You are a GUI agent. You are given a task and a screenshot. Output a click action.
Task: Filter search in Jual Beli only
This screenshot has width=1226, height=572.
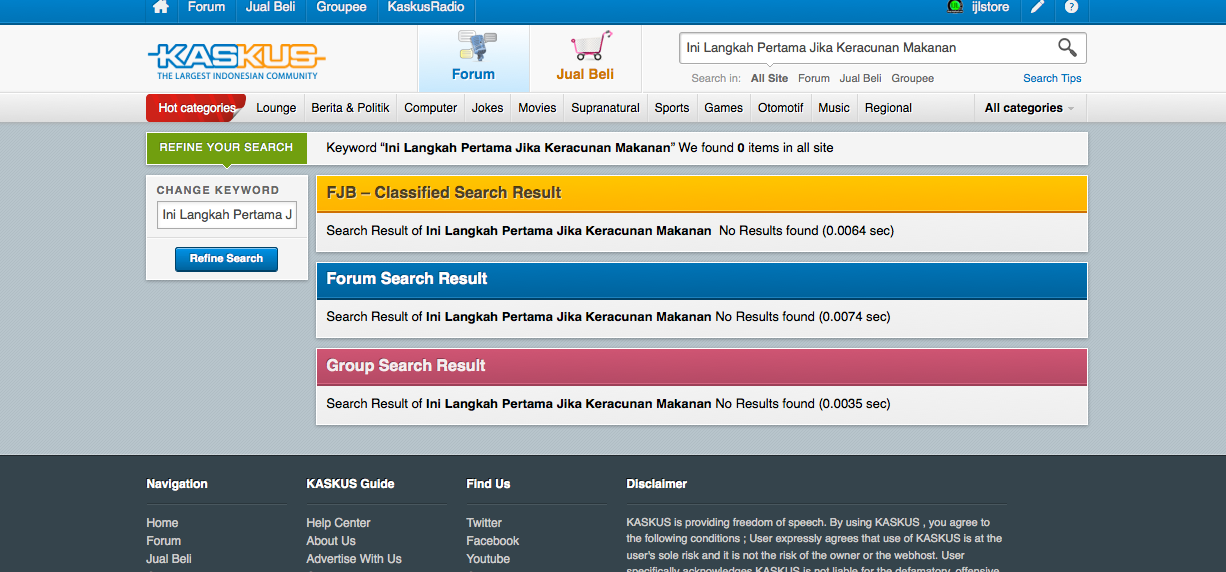coord(861,78)
